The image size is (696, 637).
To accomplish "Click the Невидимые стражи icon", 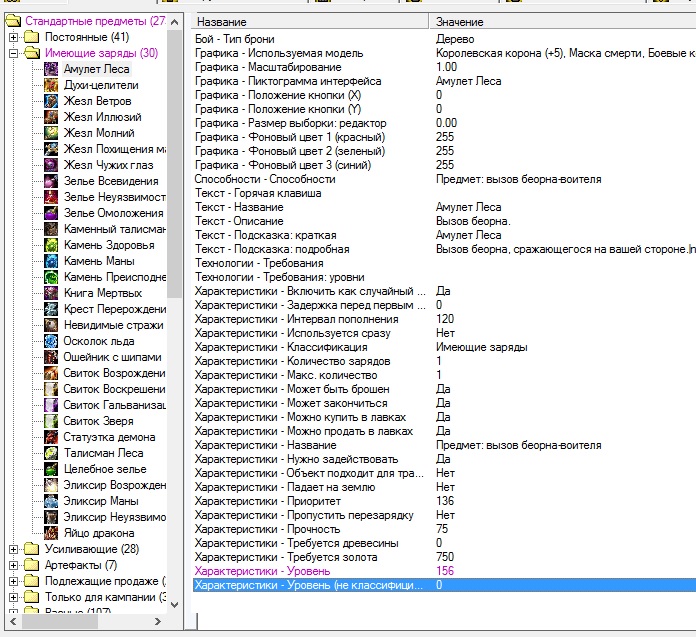I will (x=51, y=325).
